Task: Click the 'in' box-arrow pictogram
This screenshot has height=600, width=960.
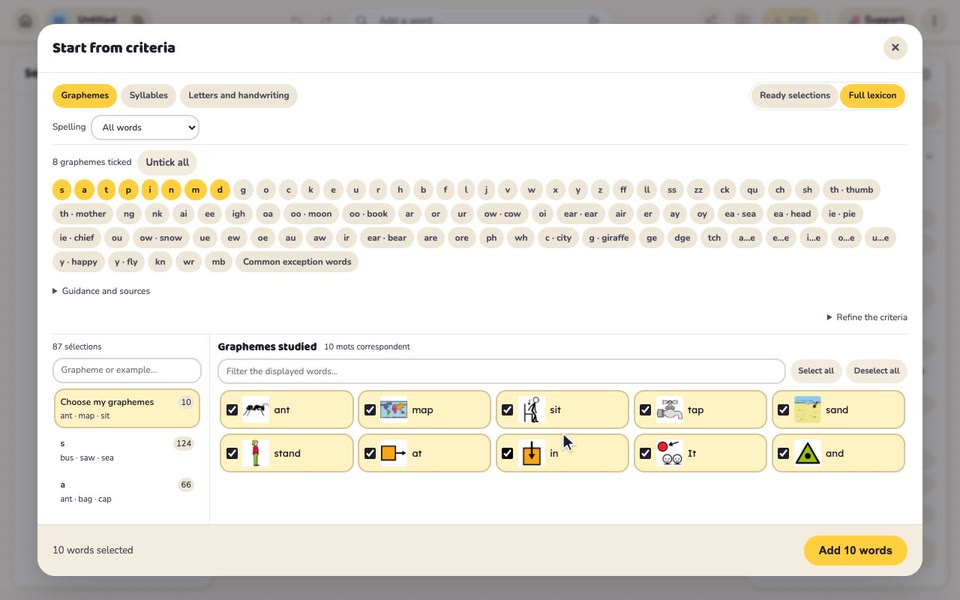Action: click(x=531, y=453)
